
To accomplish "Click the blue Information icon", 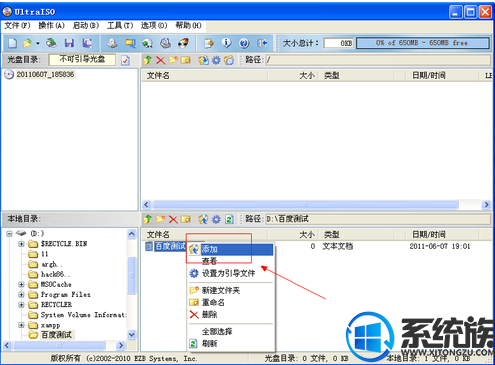I will pos(227,43).
